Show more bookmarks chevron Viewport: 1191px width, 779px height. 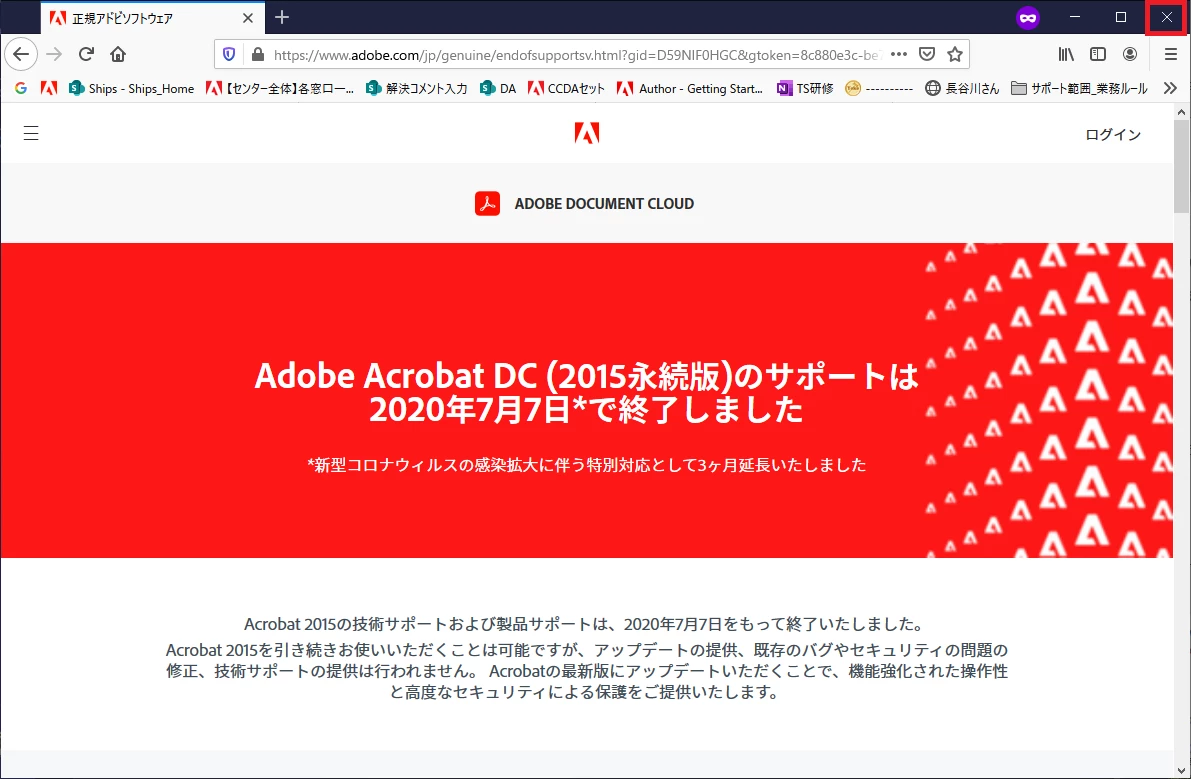click(x=1170, y=88)
